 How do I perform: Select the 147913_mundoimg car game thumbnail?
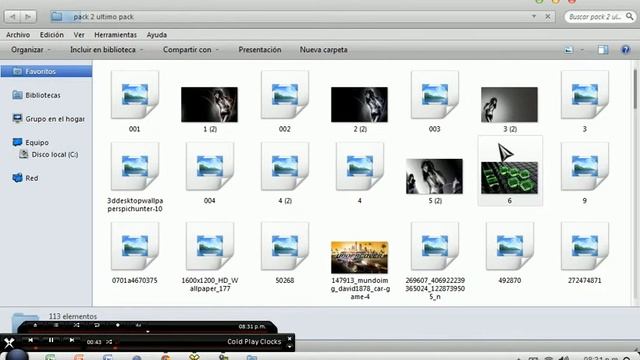pos(360,257)
